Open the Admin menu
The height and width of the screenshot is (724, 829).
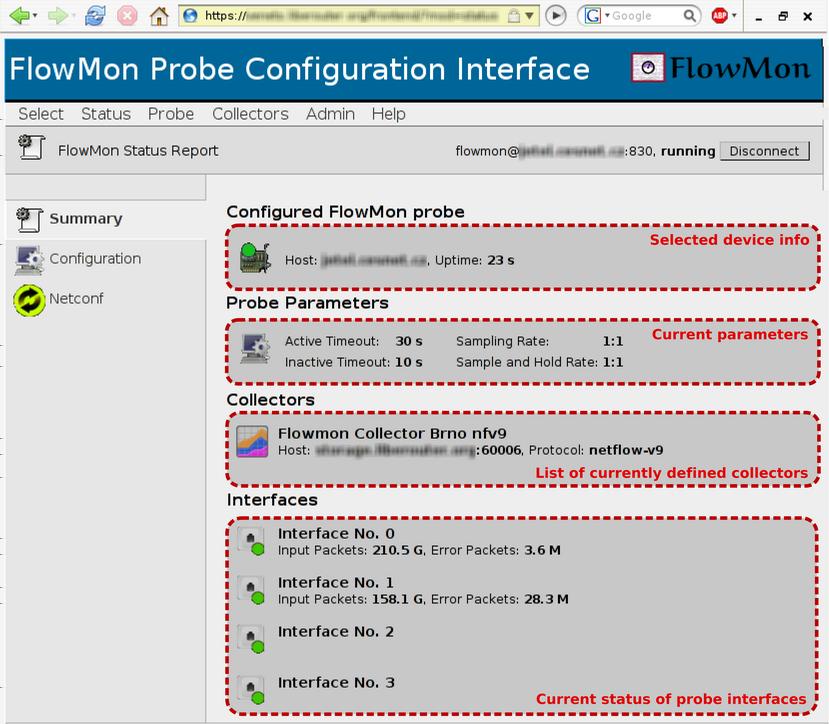330,114
